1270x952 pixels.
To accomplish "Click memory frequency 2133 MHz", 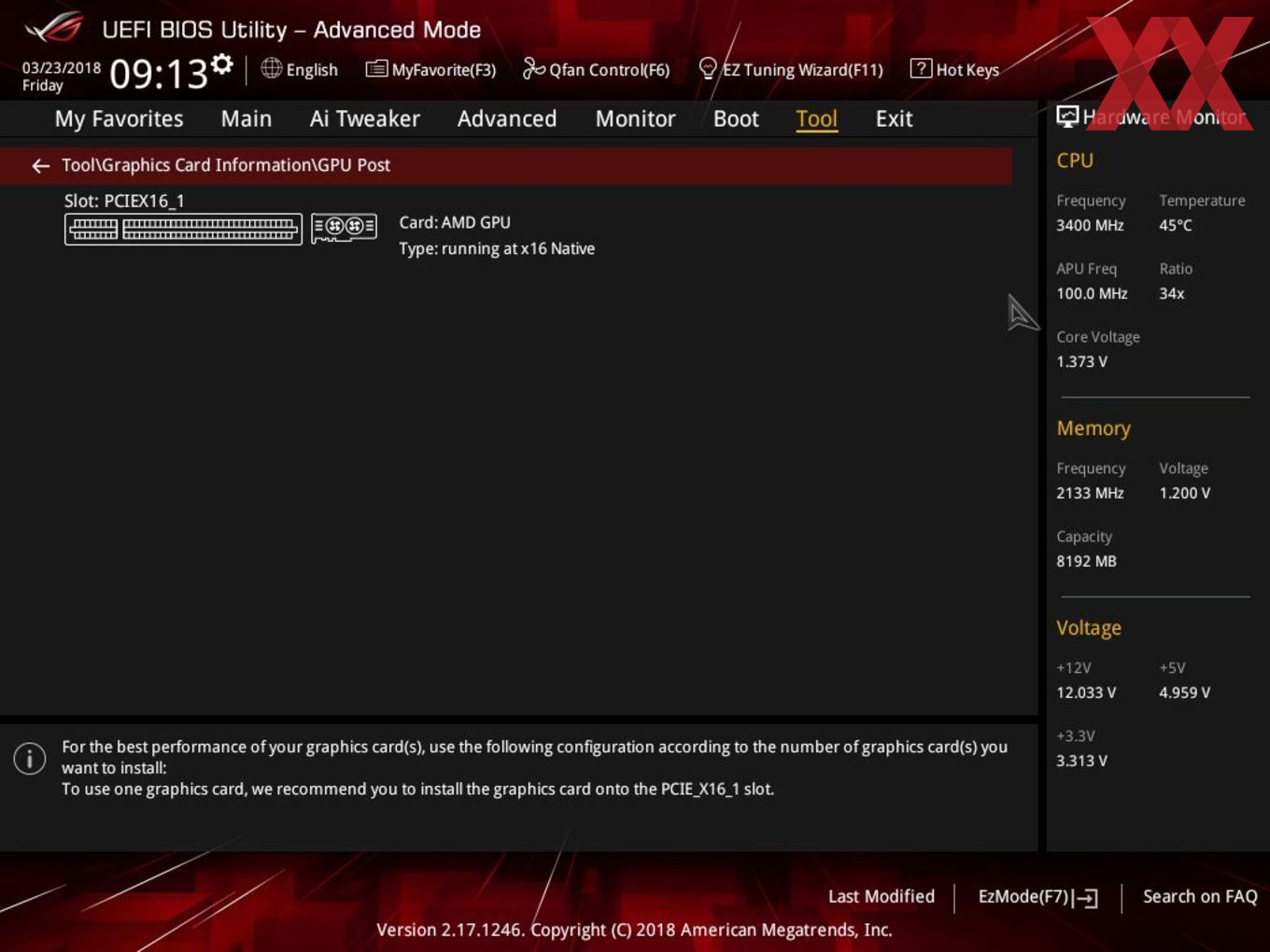I will (x=1090, y=494).
